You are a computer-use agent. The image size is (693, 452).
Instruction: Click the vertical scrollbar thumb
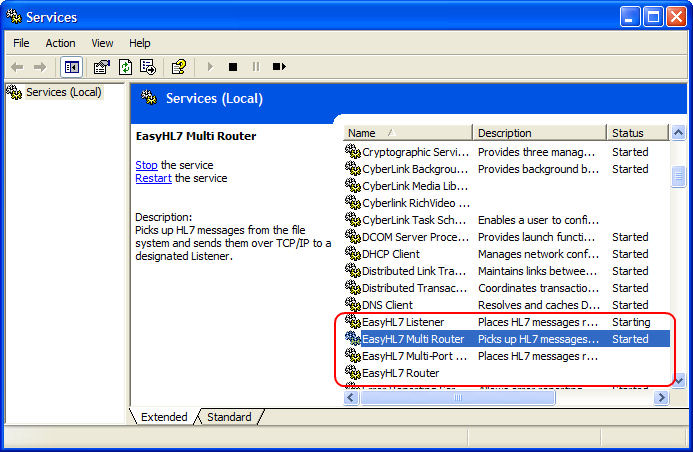coord(678,177)
